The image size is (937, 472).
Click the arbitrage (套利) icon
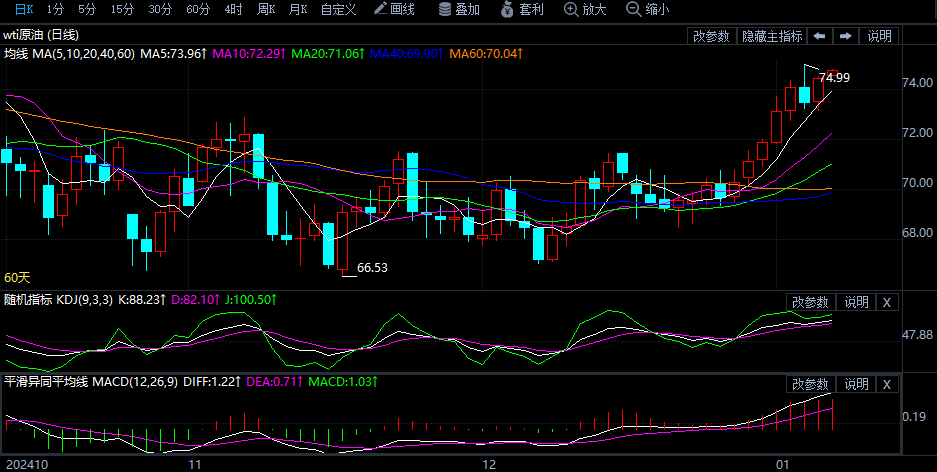509,10
